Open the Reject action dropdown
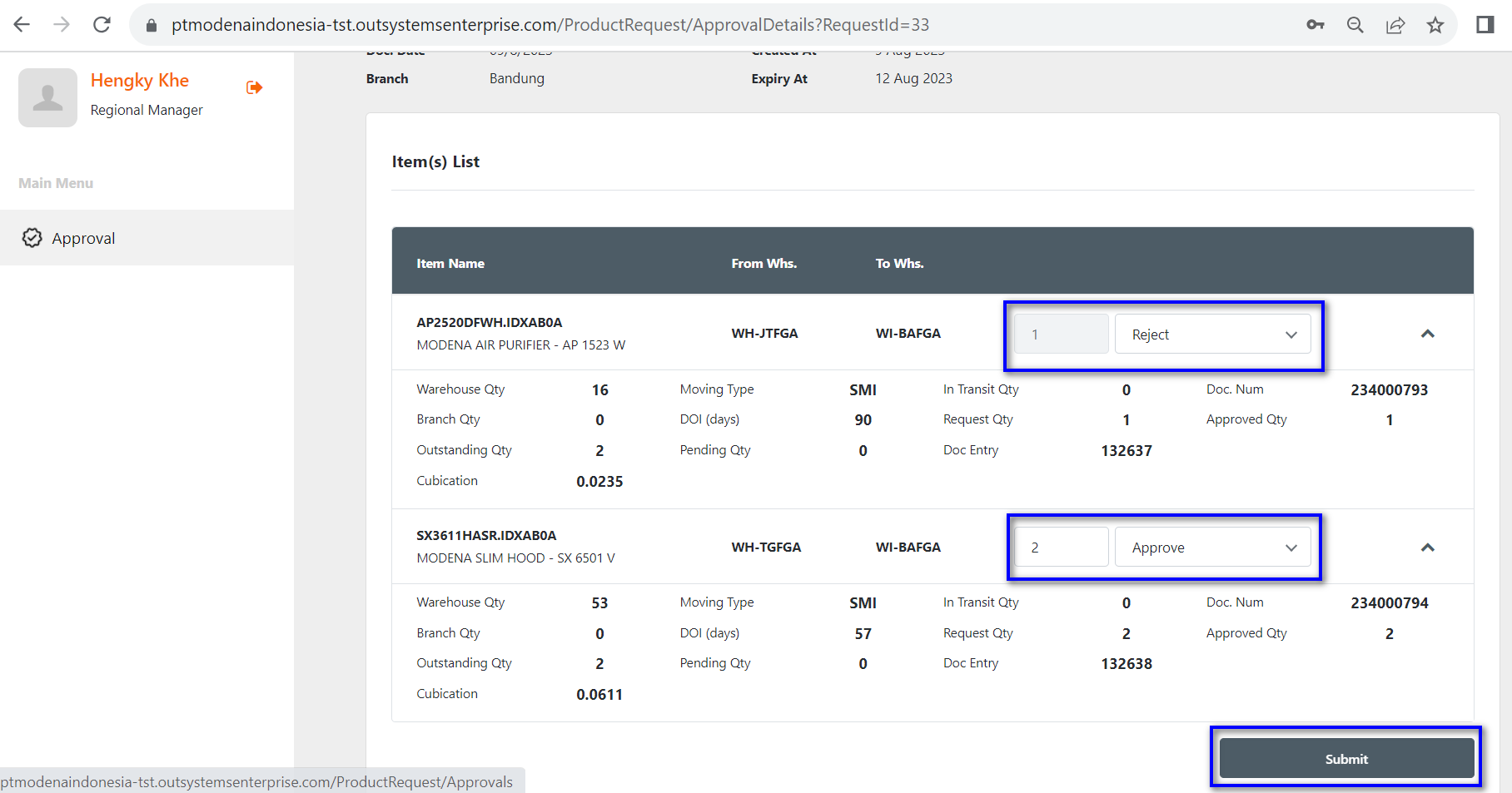 [1212, 335]
